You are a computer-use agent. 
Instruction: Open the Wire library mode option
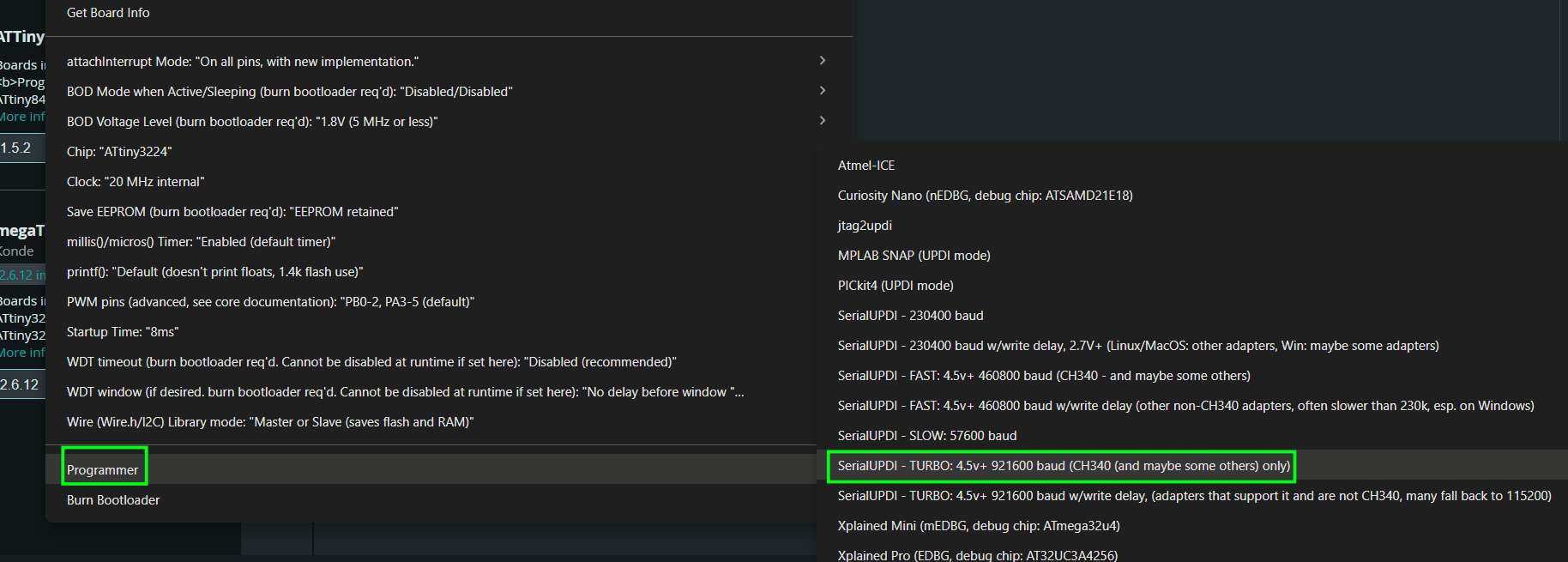pyautogui.click(x=270, y=422)
